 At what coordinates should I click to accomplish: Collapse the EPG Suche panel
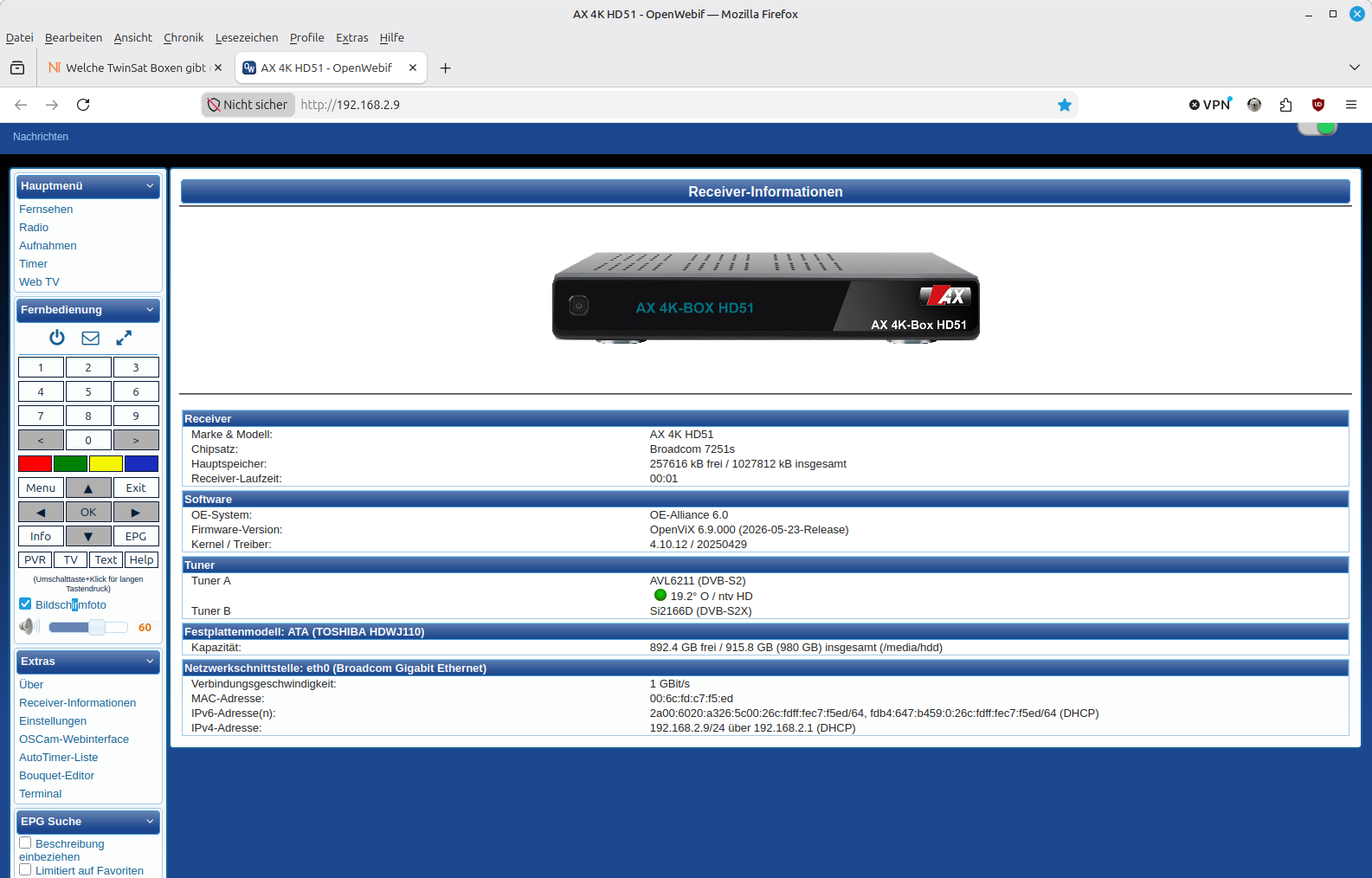click(150, 822)
